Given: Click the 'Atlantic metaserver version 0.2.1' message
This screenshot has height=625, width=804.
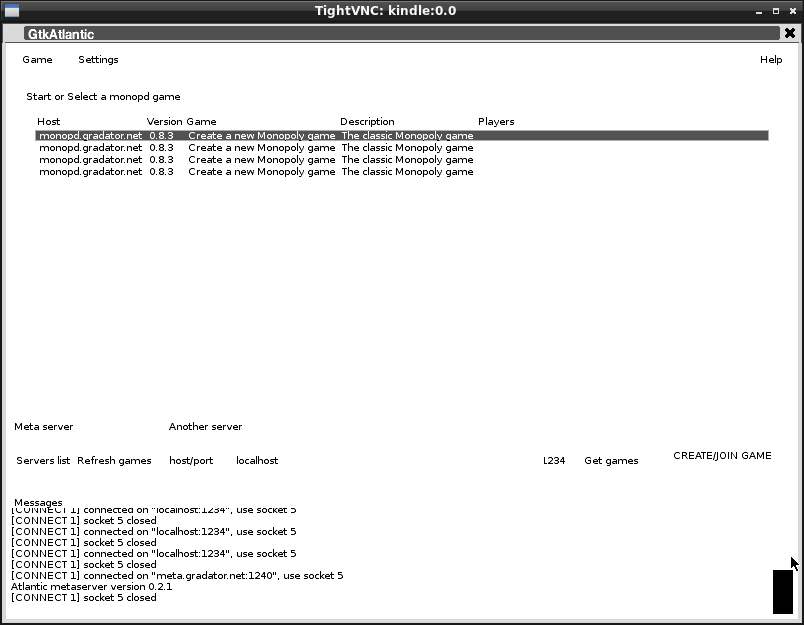Looking at the screenshot, I should click(x=92, y=587).
